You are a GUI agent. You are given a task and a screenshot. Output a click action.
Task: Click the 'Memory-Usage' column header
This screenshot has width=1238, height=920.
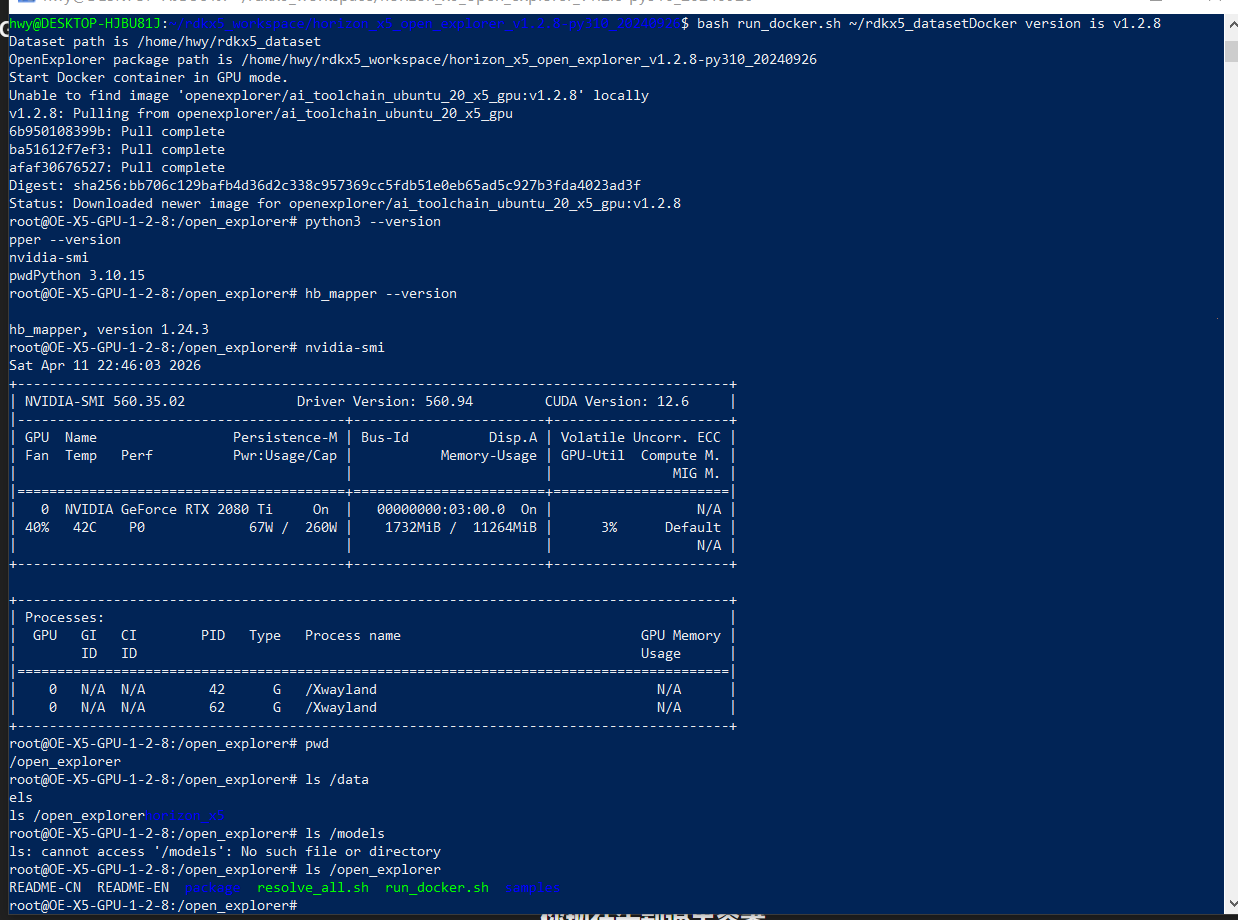[x=489, y=455]
